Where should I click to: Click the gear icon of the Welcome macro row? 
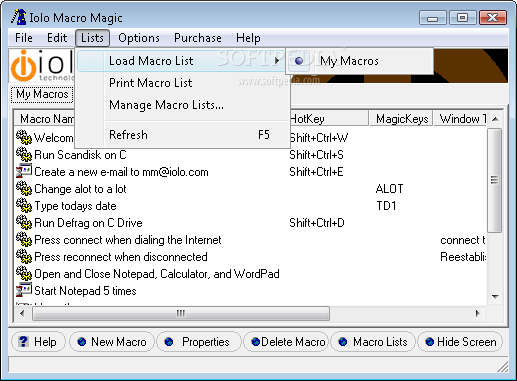[x=24, y=137]
